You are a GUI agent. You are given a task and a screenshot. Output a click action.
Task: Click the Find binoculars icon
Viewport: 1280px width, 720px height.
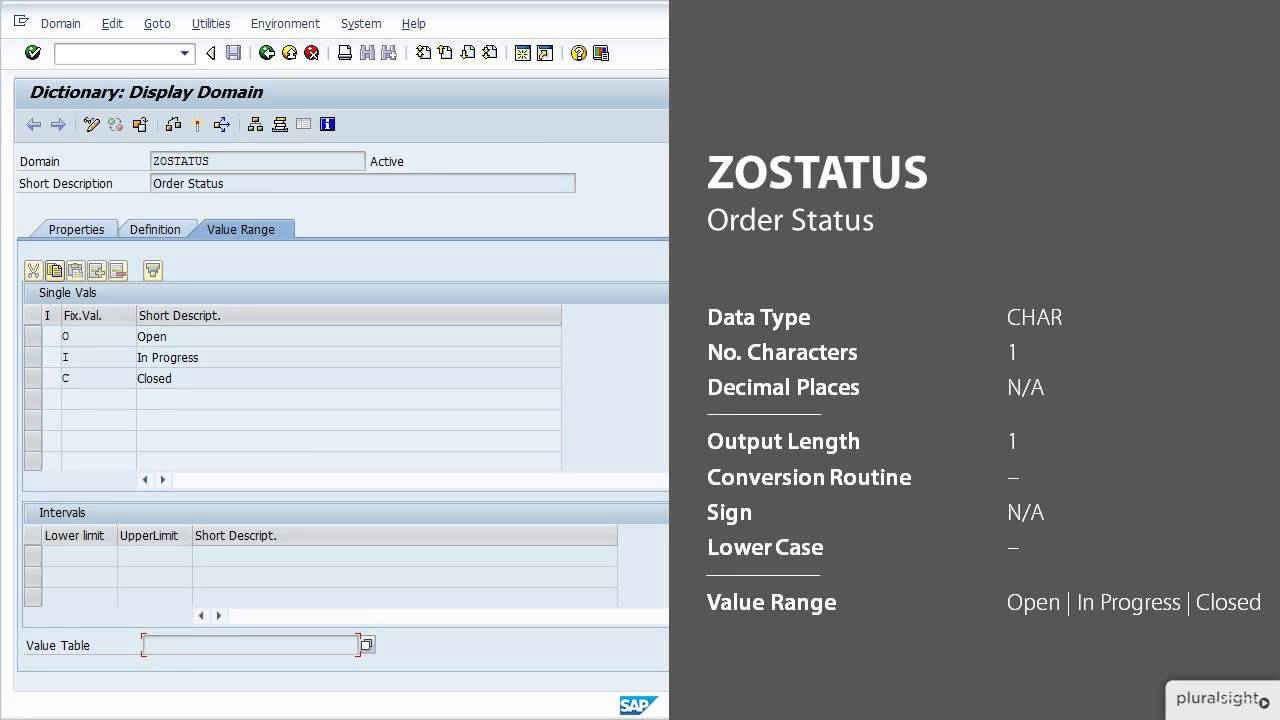pos(367,53)
